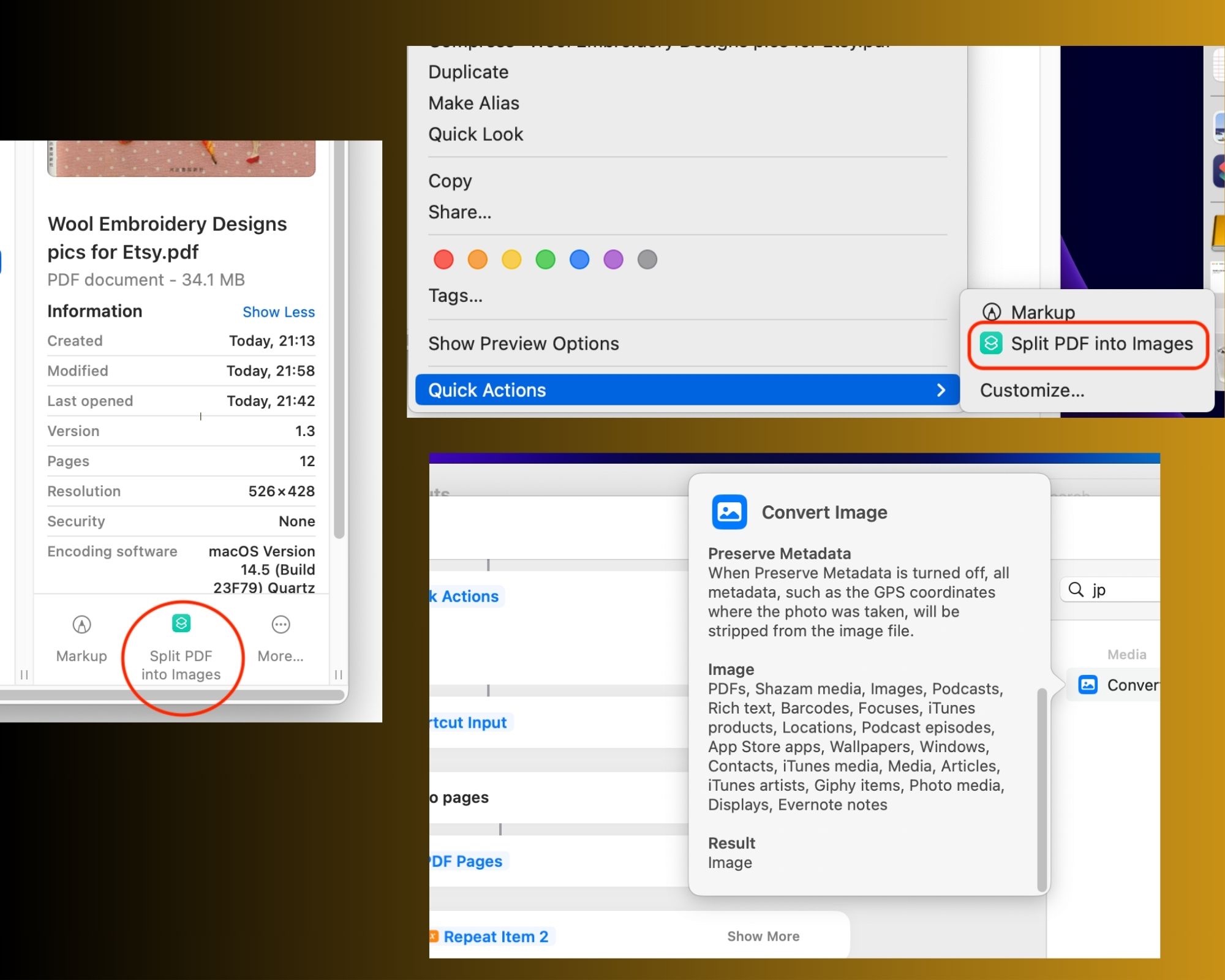Expand the Quick Actions submenu arrow

point(941,390)
